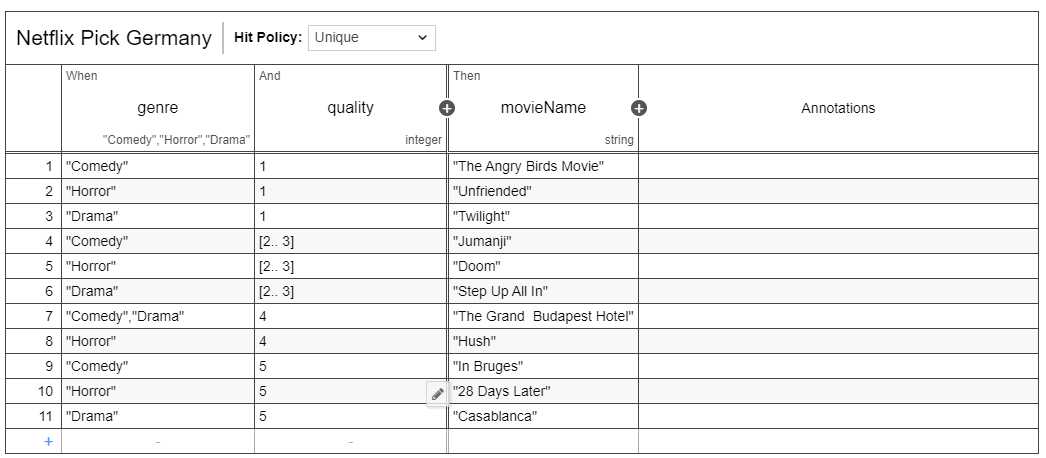Click quality cell 5 in row 11

click(x=350, y=417)
